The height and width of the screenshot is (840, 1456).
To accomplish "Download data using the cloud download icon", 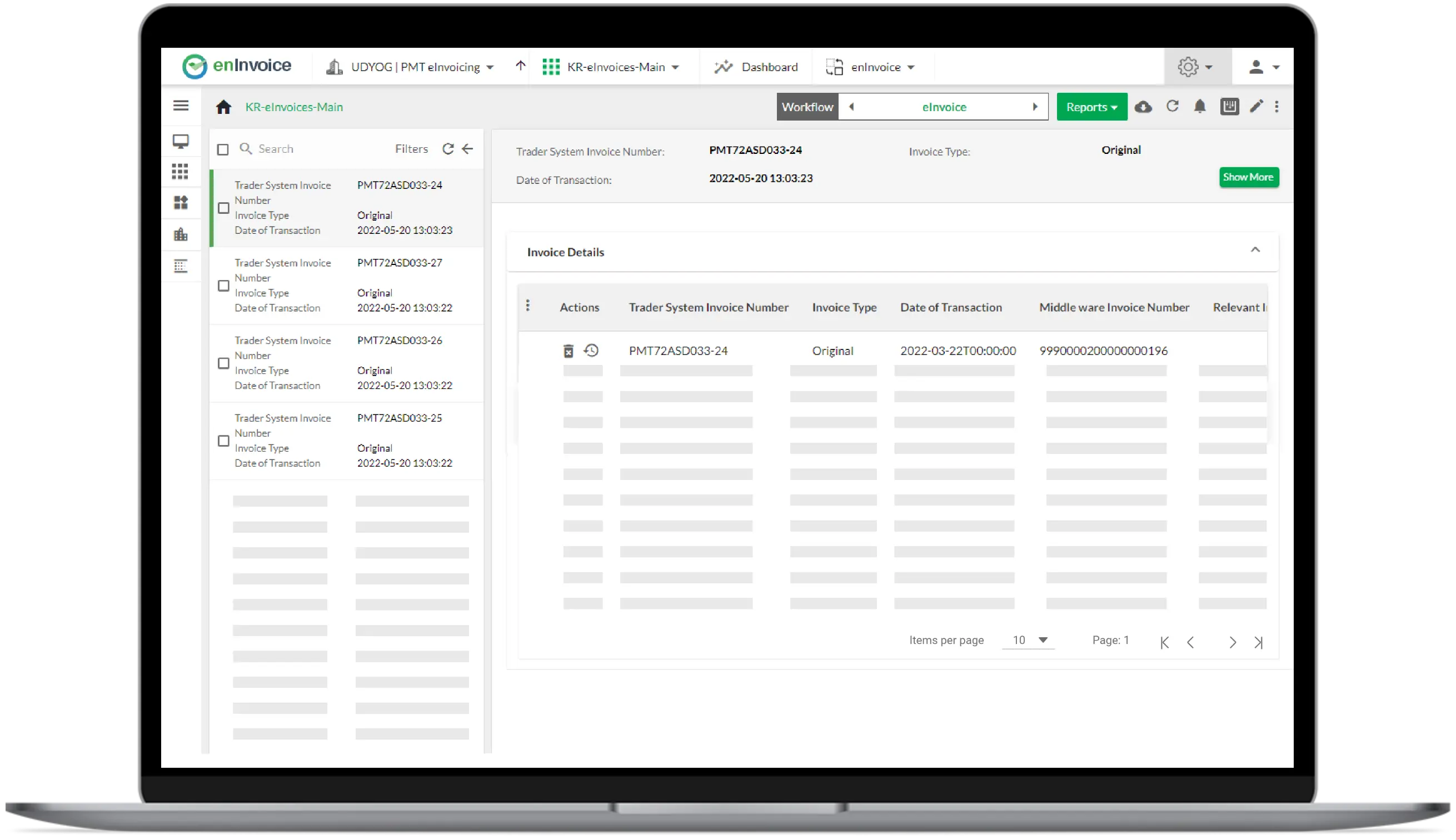I will 1144,106.
